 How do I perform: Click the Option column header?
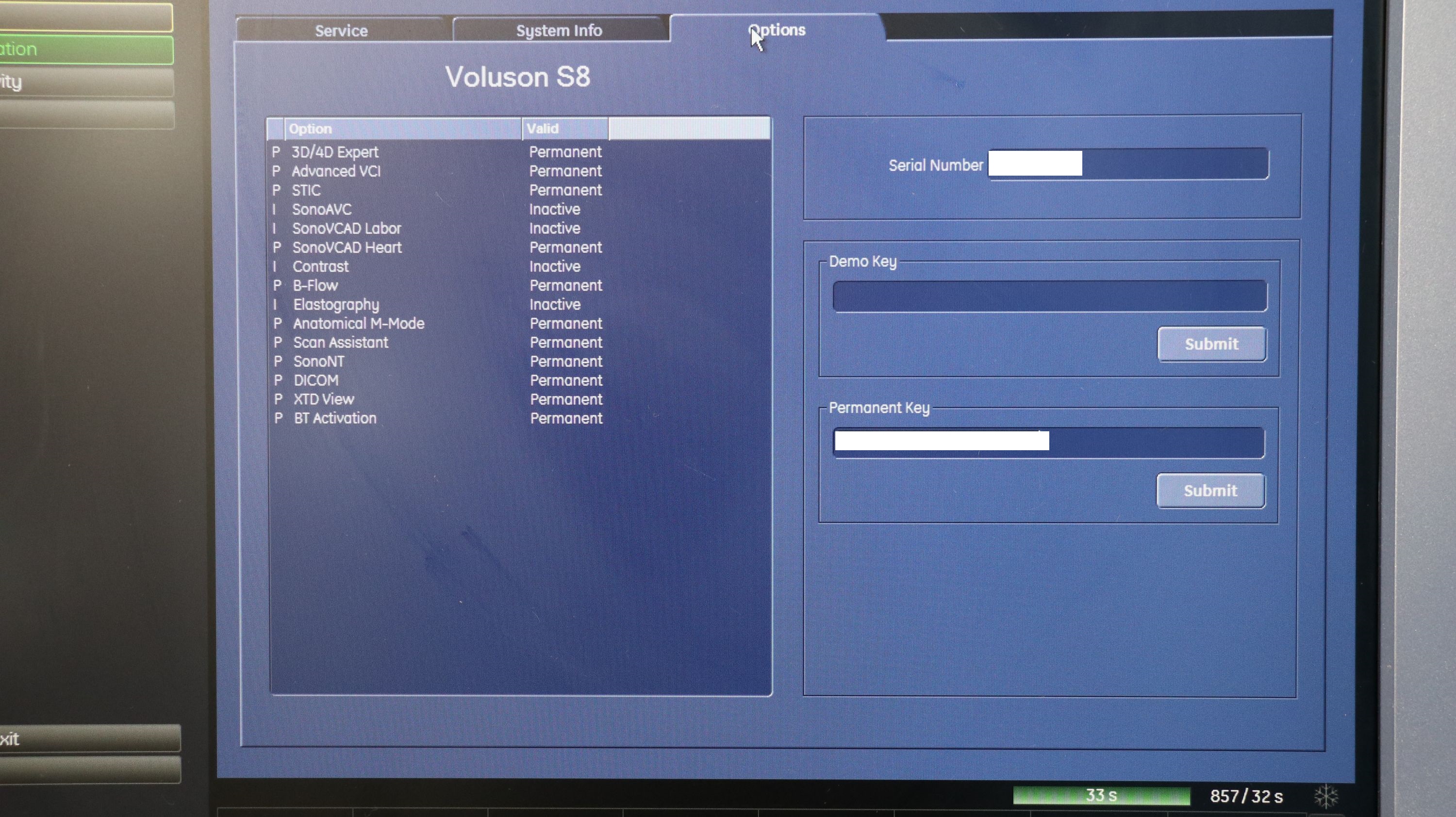[402, 129]
